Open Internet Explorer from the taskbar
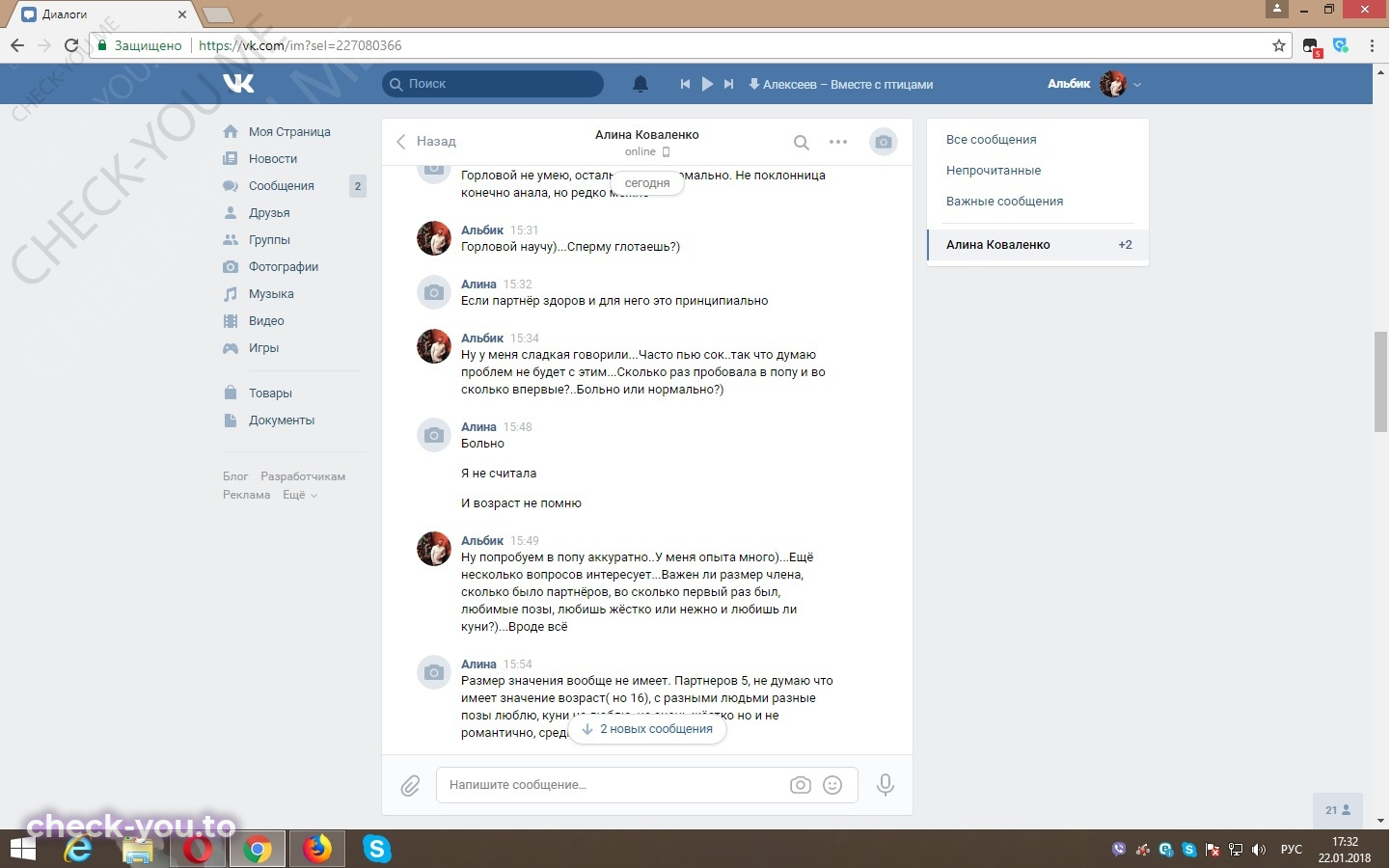The height and width of the screenshot is (868, 1391). (x=78, y=849)
